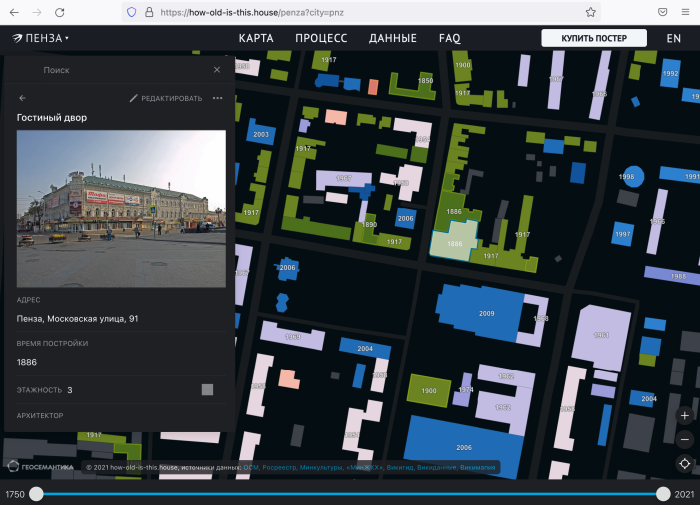The width and height of the screenshot is (700, 505).
Task: Open the Карта menu item
Action: (256, 38)
